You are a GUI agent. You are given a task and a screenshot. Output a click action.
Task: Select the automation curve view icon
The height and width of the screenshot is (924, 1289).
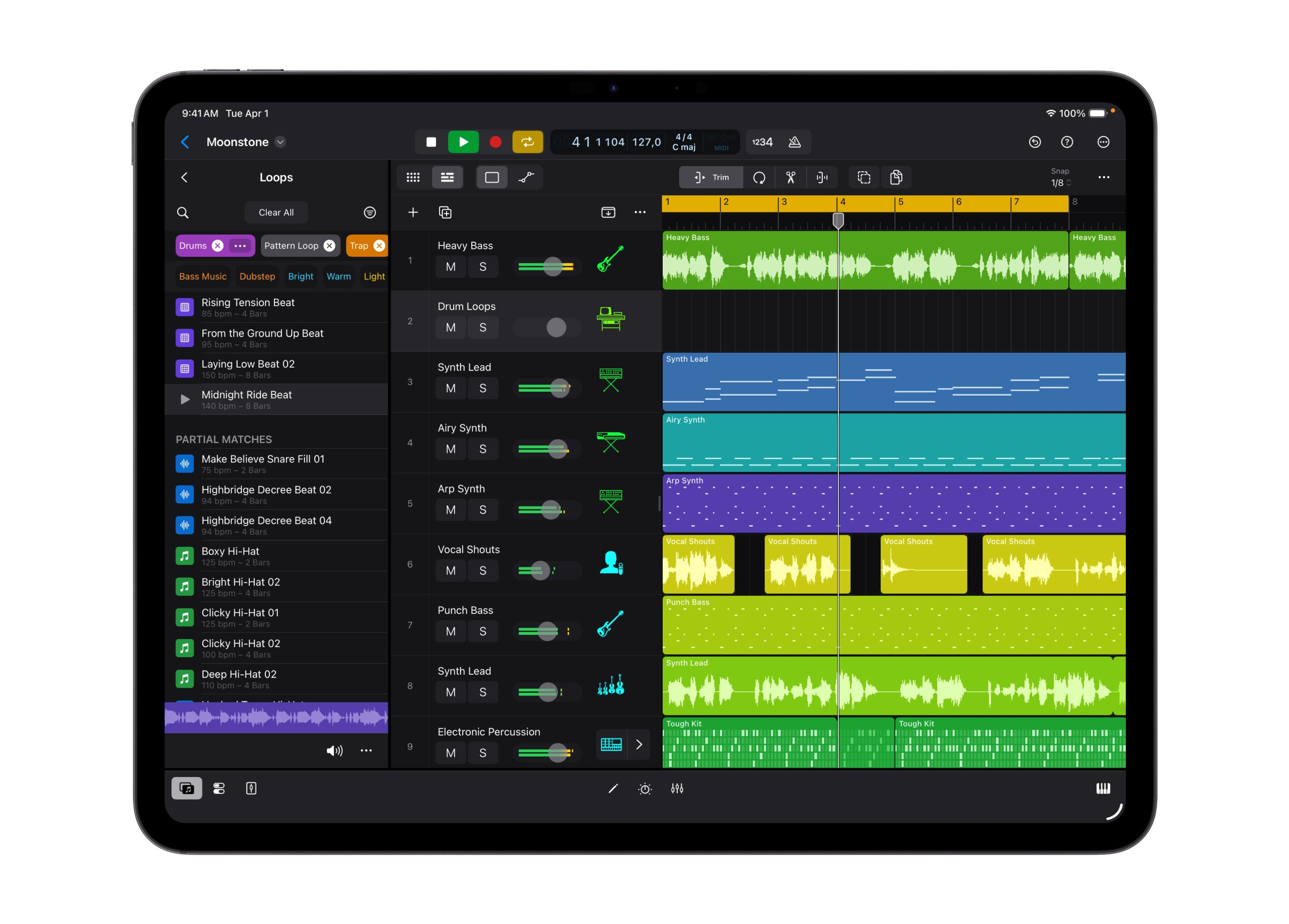click(x=526, y=177)
